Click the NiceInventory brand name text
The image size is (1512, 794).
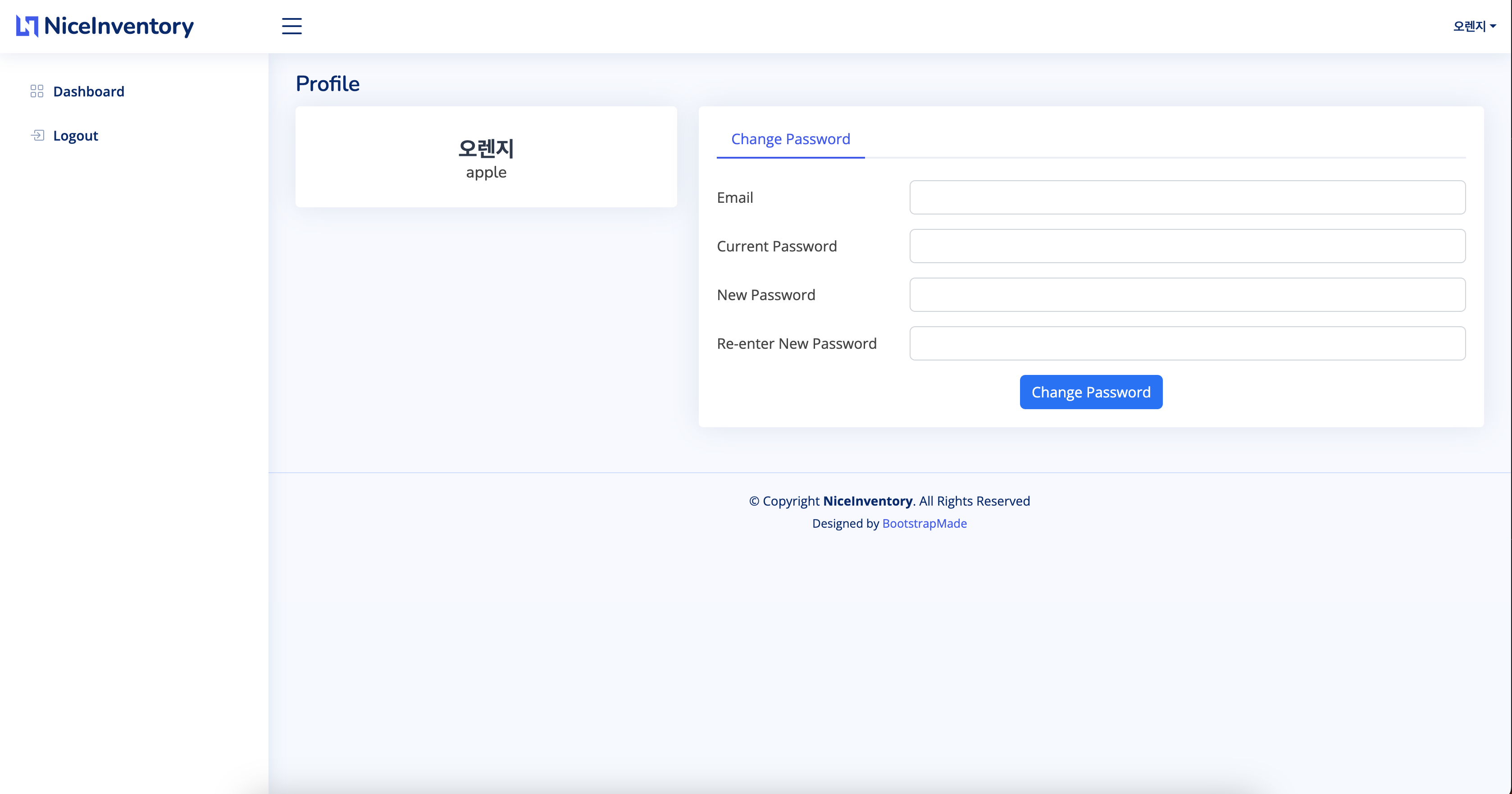[x=118, y=26]
